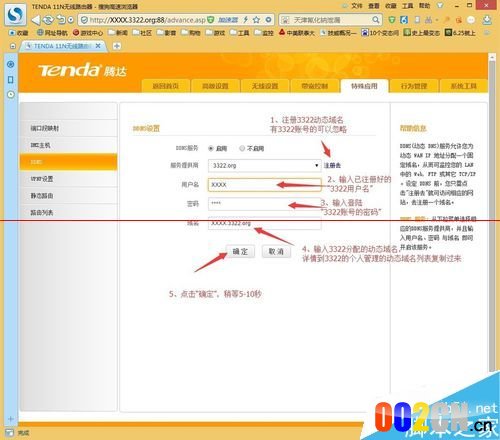Open the 6.25晚上 bookmark
Viewport: 500px width, 440px height.
460,33
